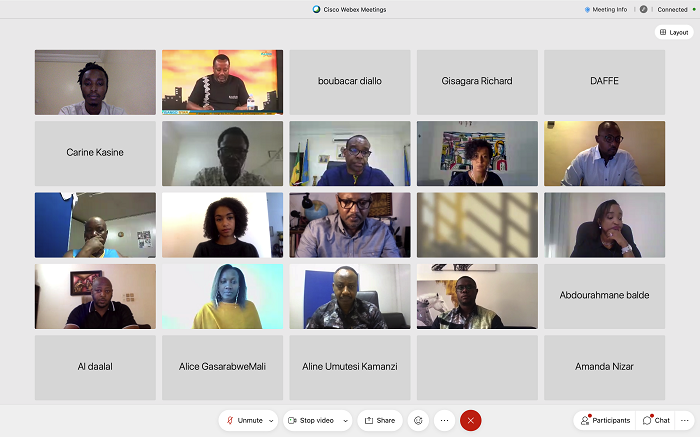Click the Cisco Webex Meetings logo icon
700x437 pixels.
[317, 9]
